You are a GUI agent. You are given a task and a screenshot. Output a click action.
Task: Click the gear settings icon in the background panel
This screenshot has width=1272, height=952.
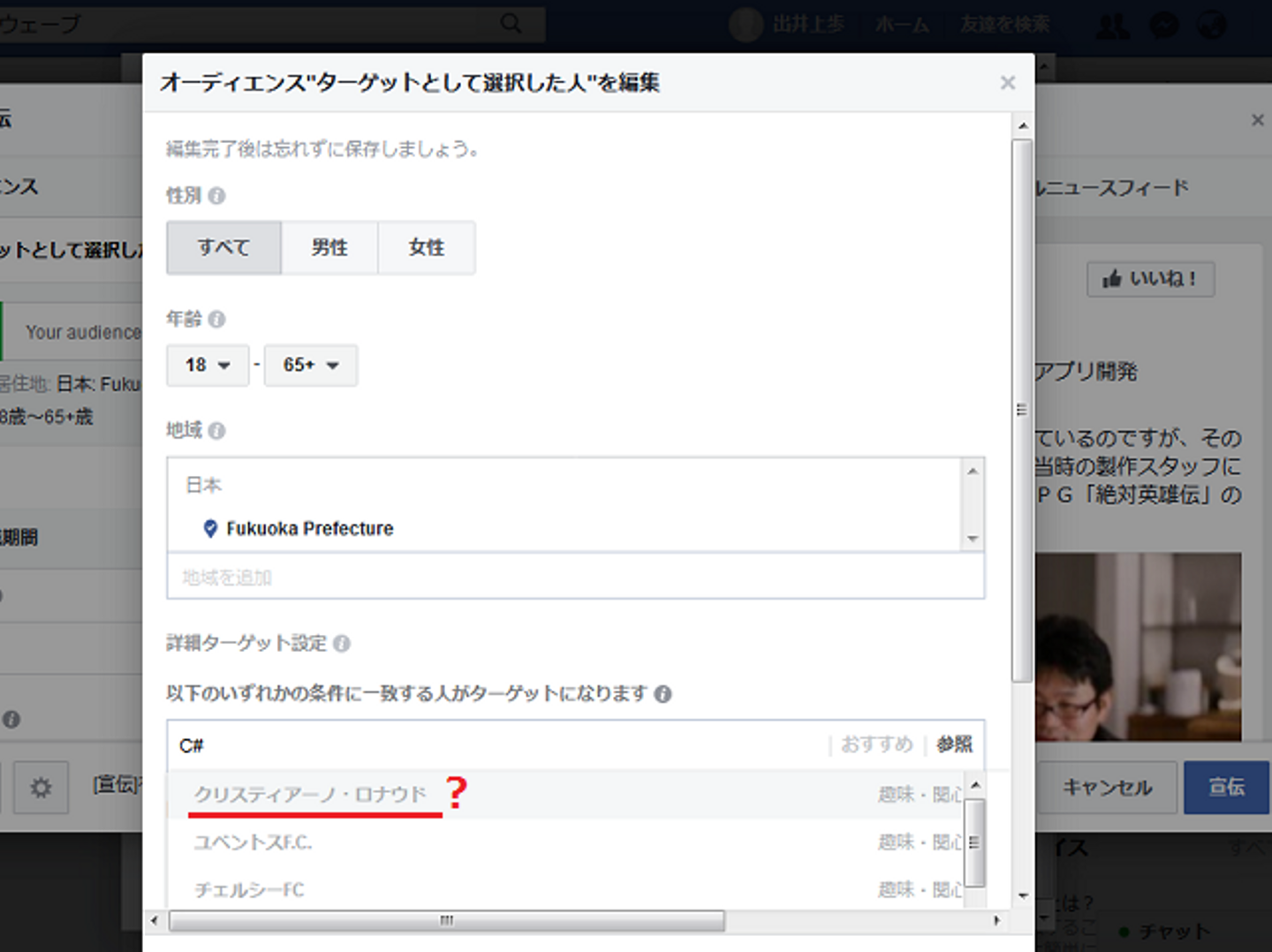pos(41,787)
